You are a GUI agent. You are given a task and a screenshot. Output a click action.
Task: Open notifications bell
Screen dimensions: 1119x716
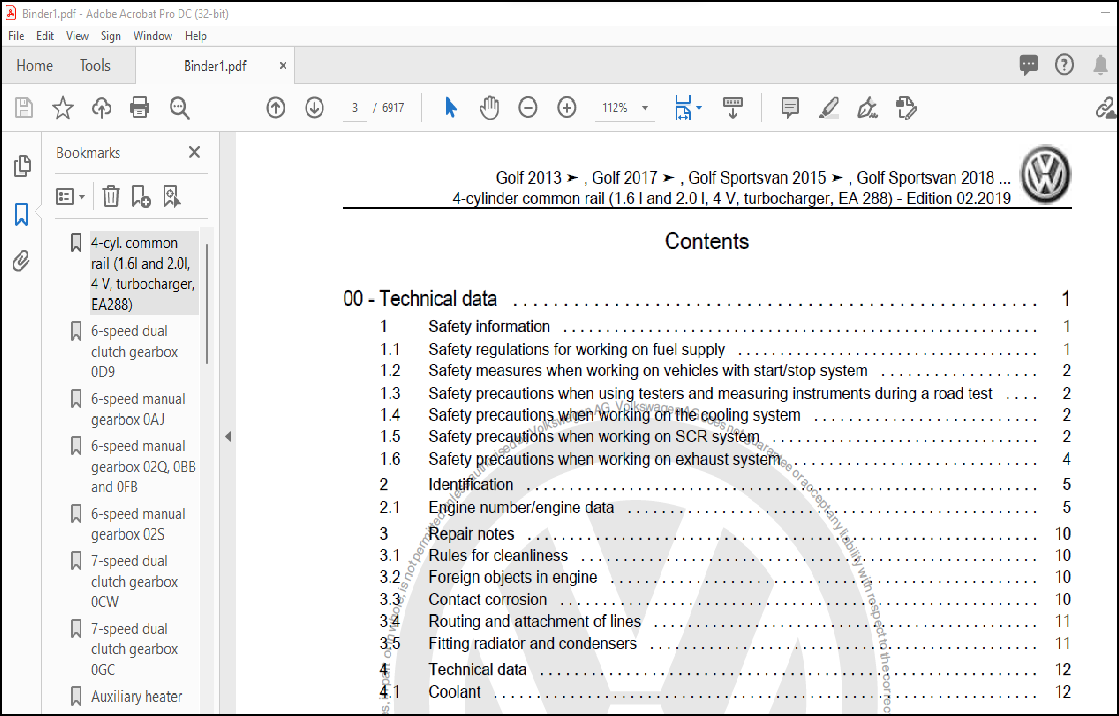(1100, 65)
